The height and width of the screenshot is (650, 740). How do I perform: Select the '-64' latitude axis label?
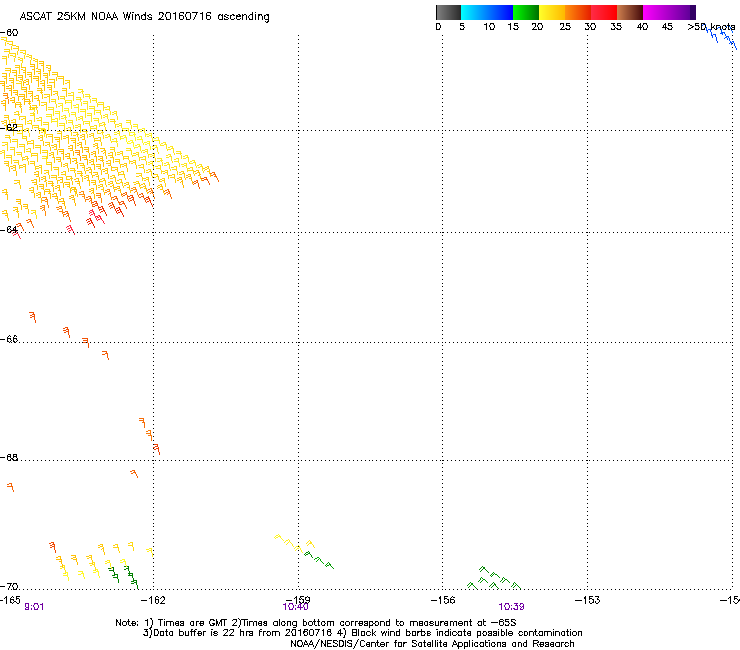click(9, 229)
